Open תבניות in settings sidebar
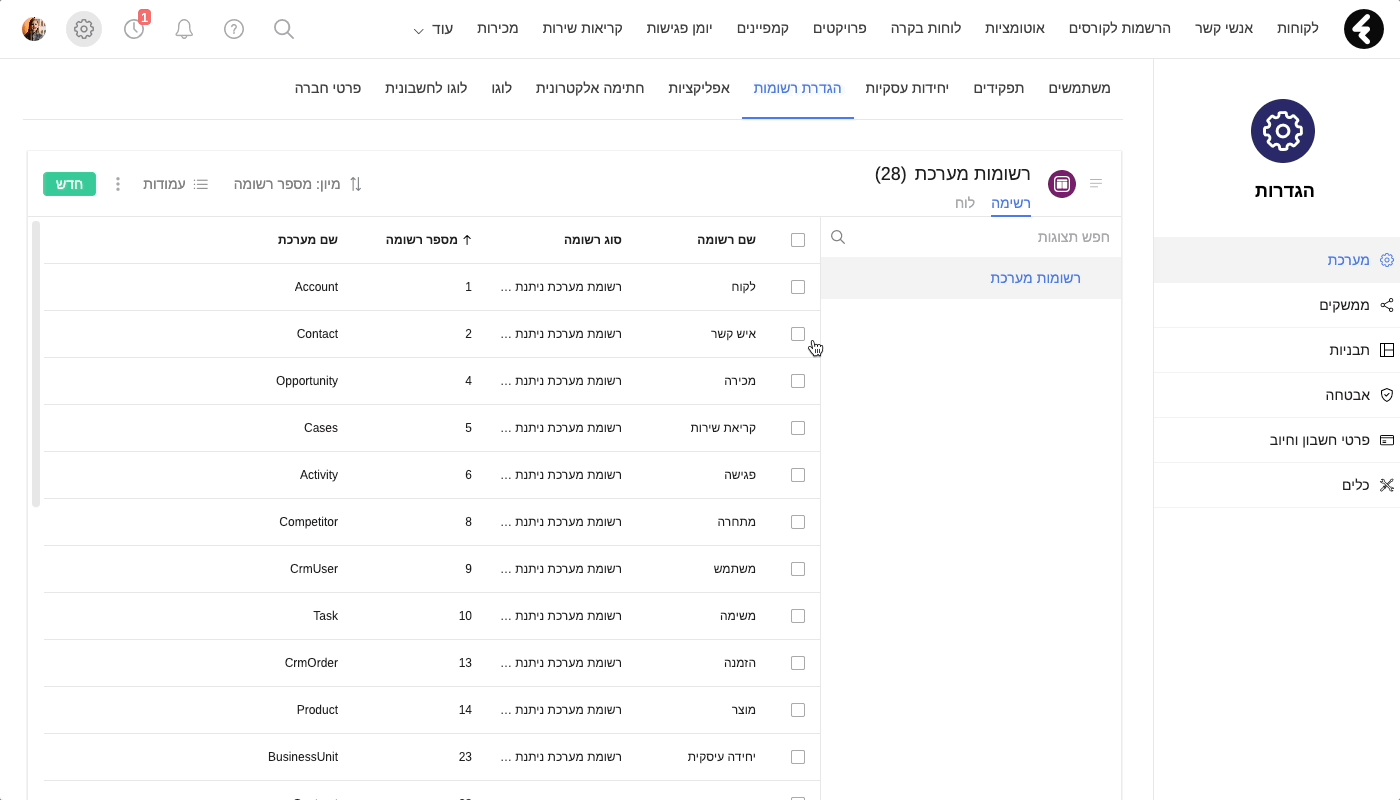Viewport: 1400px width, 800px height. click(1277, 350)
